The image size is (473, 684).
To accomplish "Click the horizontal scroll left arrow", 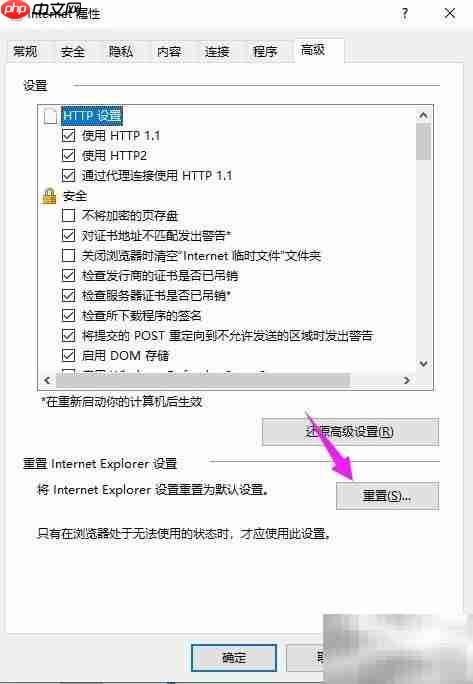I will click(x=47, y=380).
